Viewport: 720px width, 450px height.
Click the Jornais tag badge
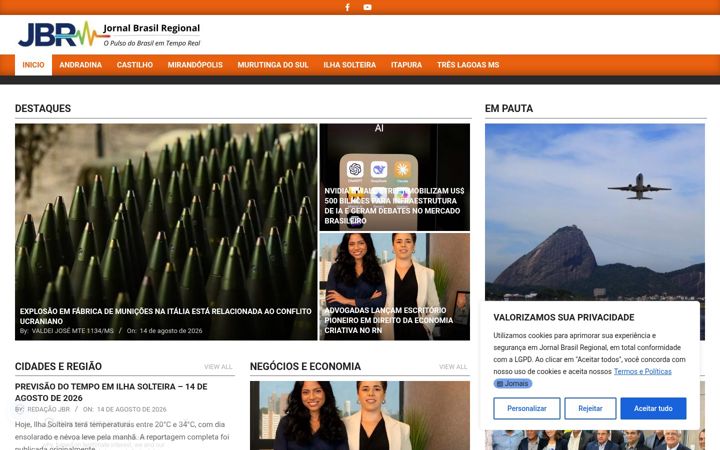click(512, 383)
